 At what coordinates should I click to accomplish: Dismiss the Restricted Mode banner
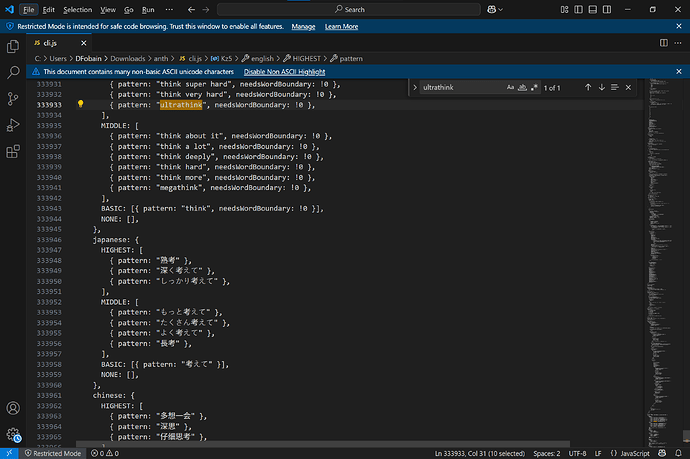679,26
